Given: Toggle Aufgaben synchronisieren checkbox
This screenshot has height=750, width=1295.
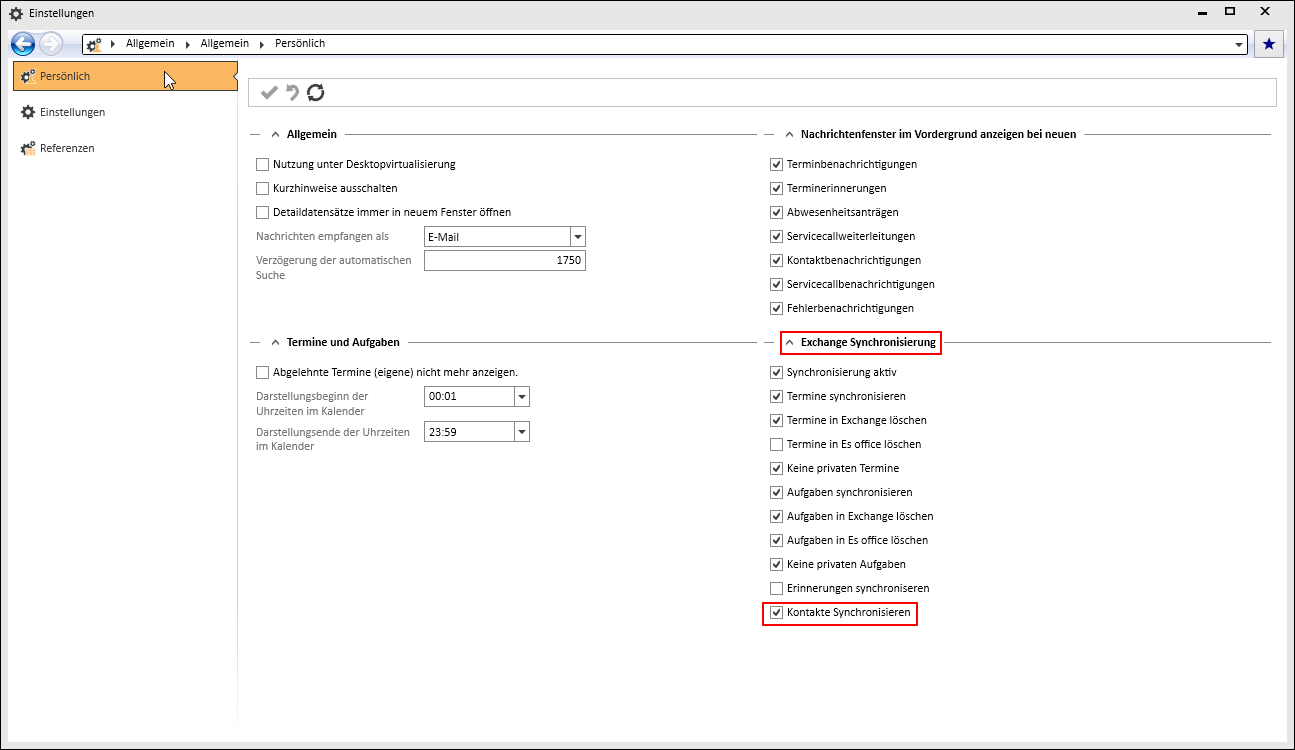Looking at the screenshot, I should pyautogui.click(x=777, y=492).
